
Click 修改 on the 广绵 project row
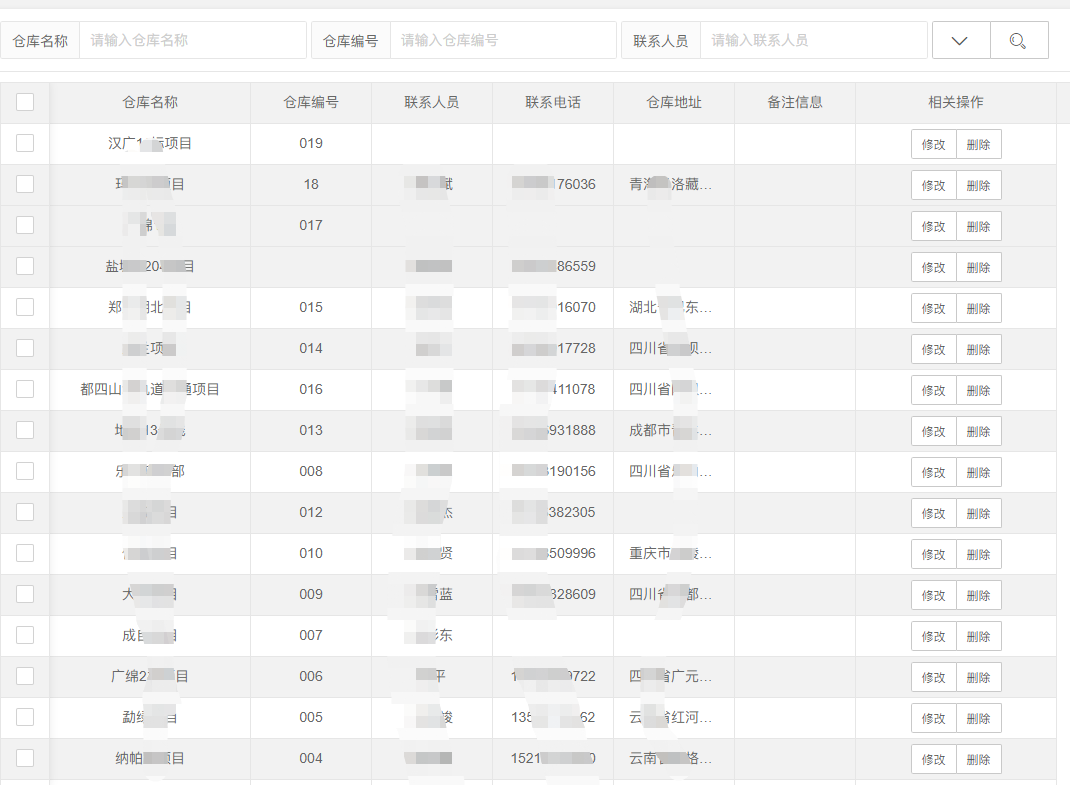[x=933, y=676]
